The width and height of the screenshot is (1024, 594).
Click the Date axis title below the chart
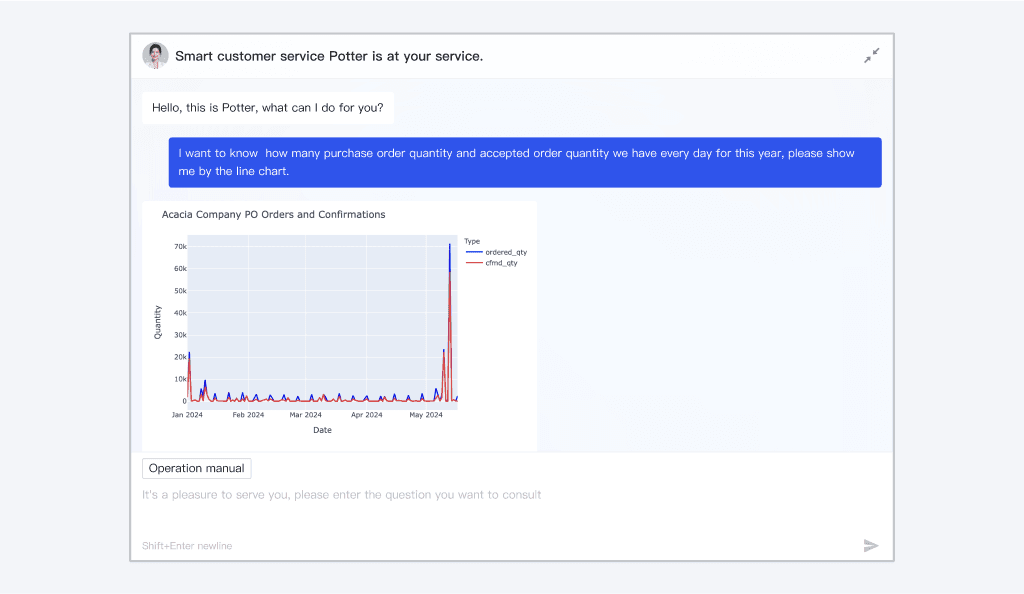point(322,430)
